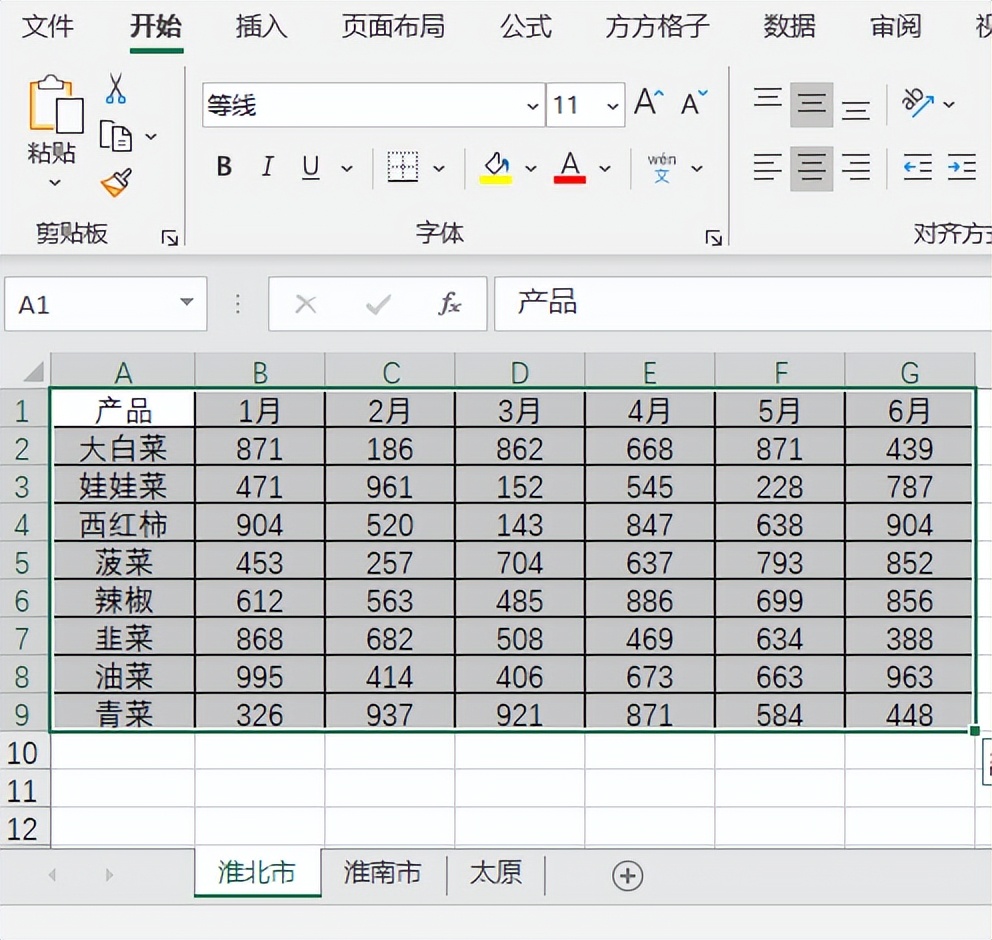This screenshot has height=940, width=992.
Task: Open the 字体 font settings dialog launcher
Action: 713,237
